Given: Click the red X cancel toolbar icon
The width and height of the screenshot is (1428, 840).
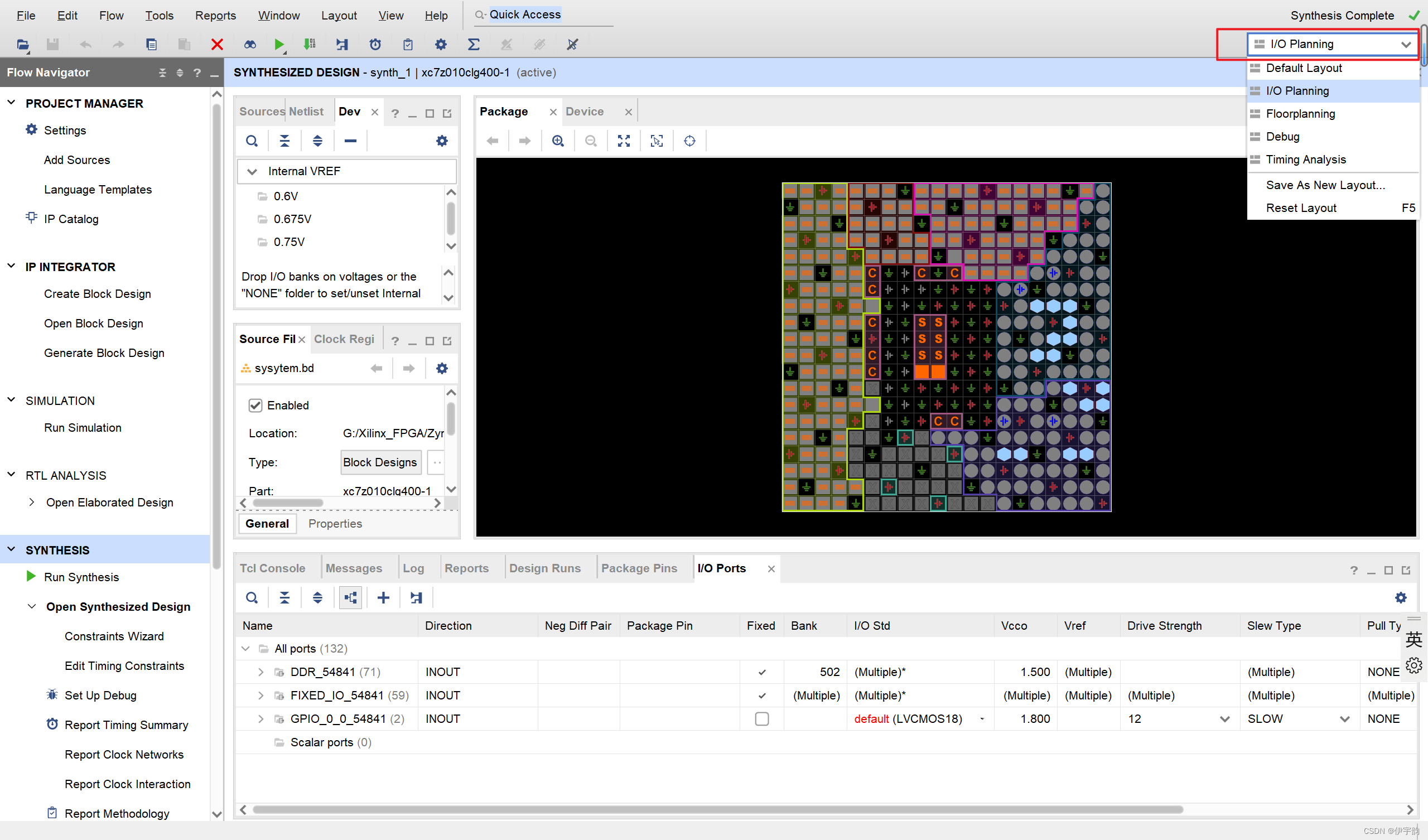Looking at the screenshot, I should (x=217, y=44).
